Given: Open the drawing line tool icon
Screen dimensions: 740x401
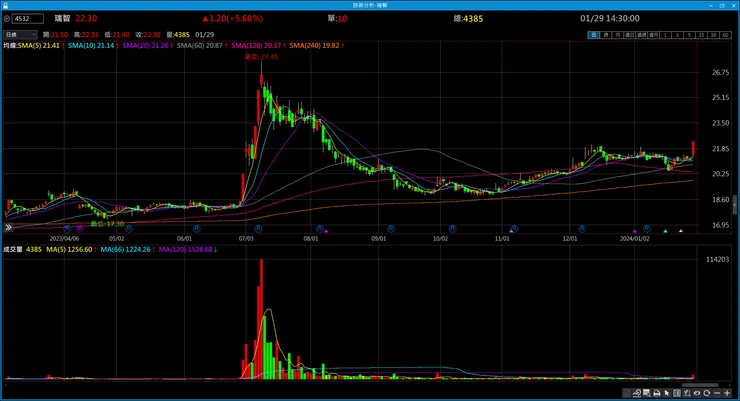Looking at the screenshot, I should coord(637,393).
